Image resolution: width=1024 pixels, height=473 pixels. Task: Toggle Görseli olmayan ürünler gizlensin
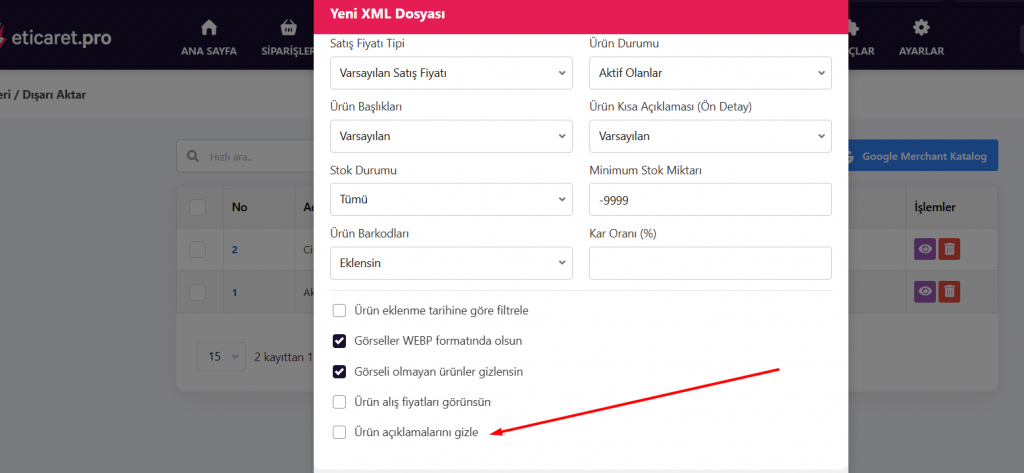tap(340, 371)
